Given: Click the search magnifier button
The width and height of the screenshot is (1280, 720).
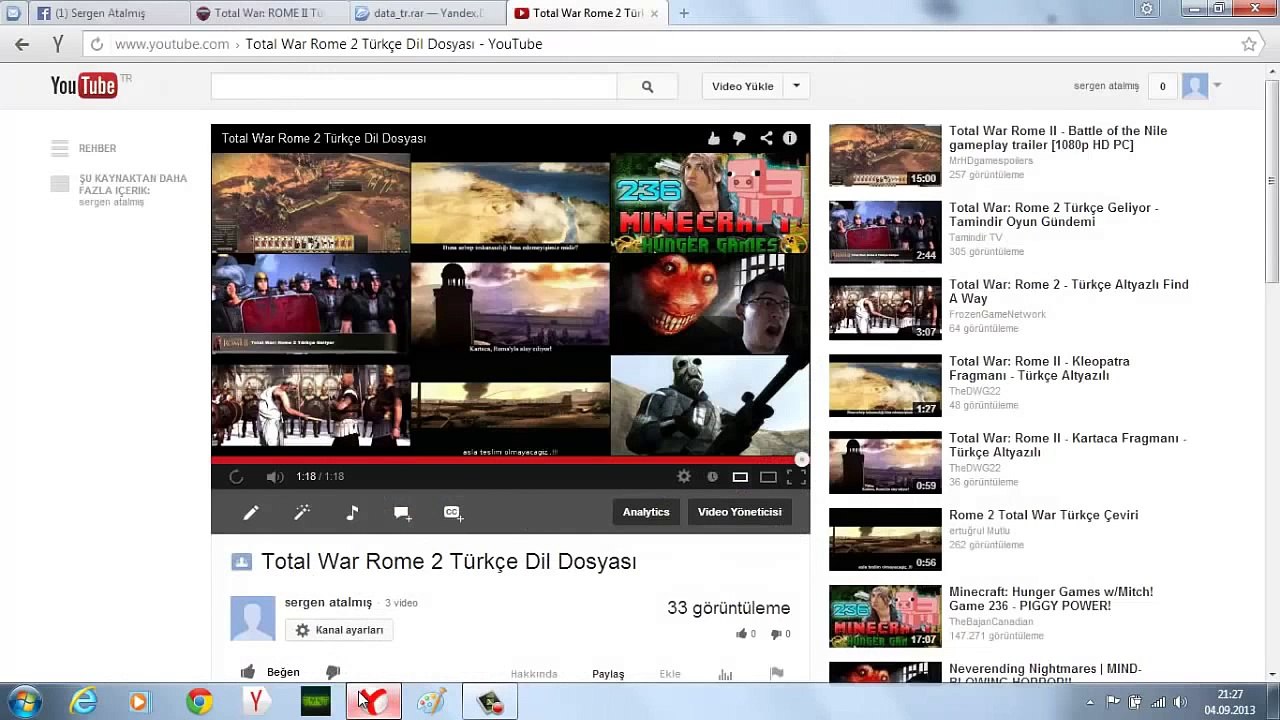Looking at the screenshot, I should pos(647,87).
